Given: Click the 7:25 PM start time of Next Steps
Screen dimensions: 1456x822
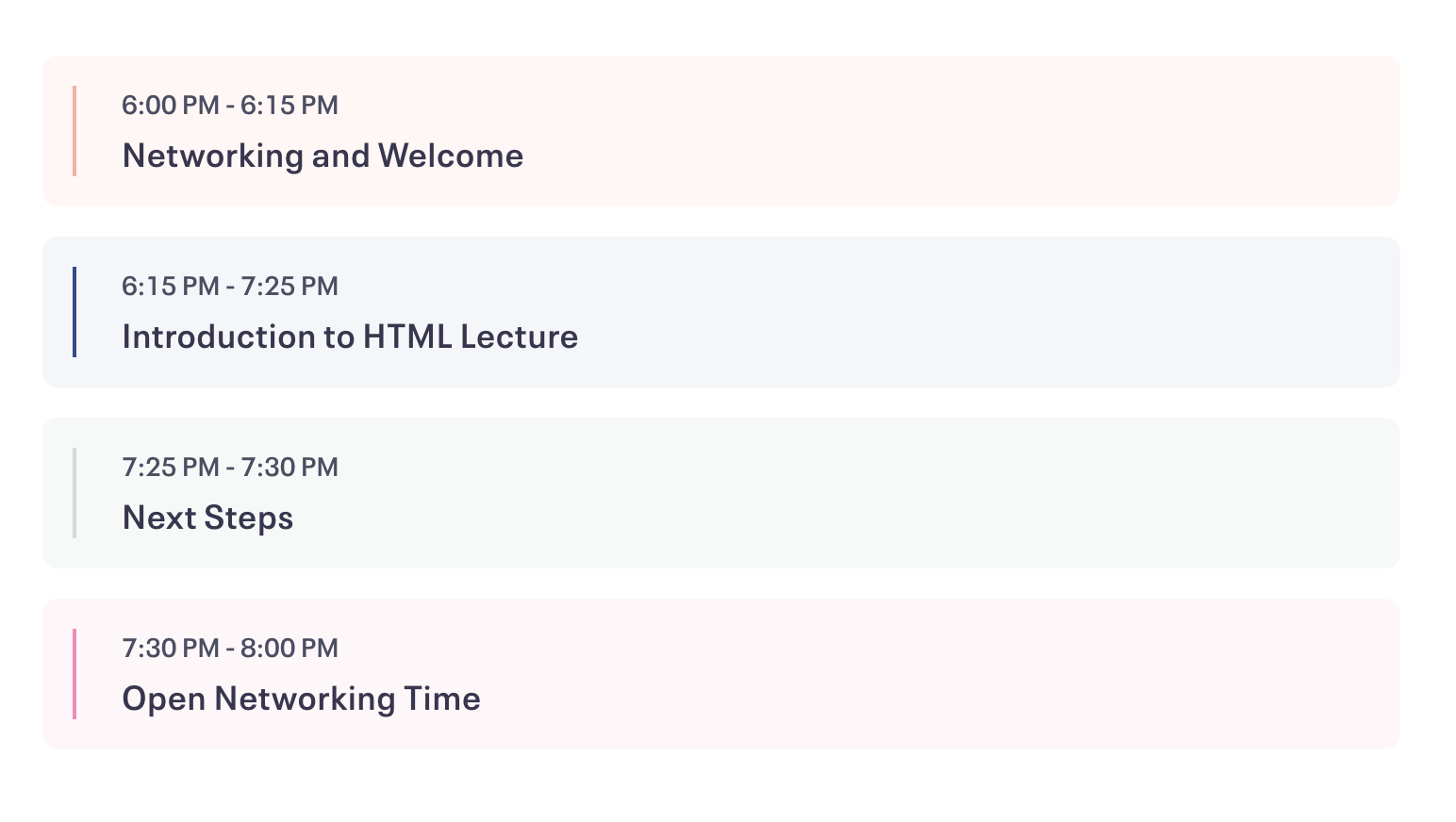Looking at the screenshot, I should (x=171, y=467).
